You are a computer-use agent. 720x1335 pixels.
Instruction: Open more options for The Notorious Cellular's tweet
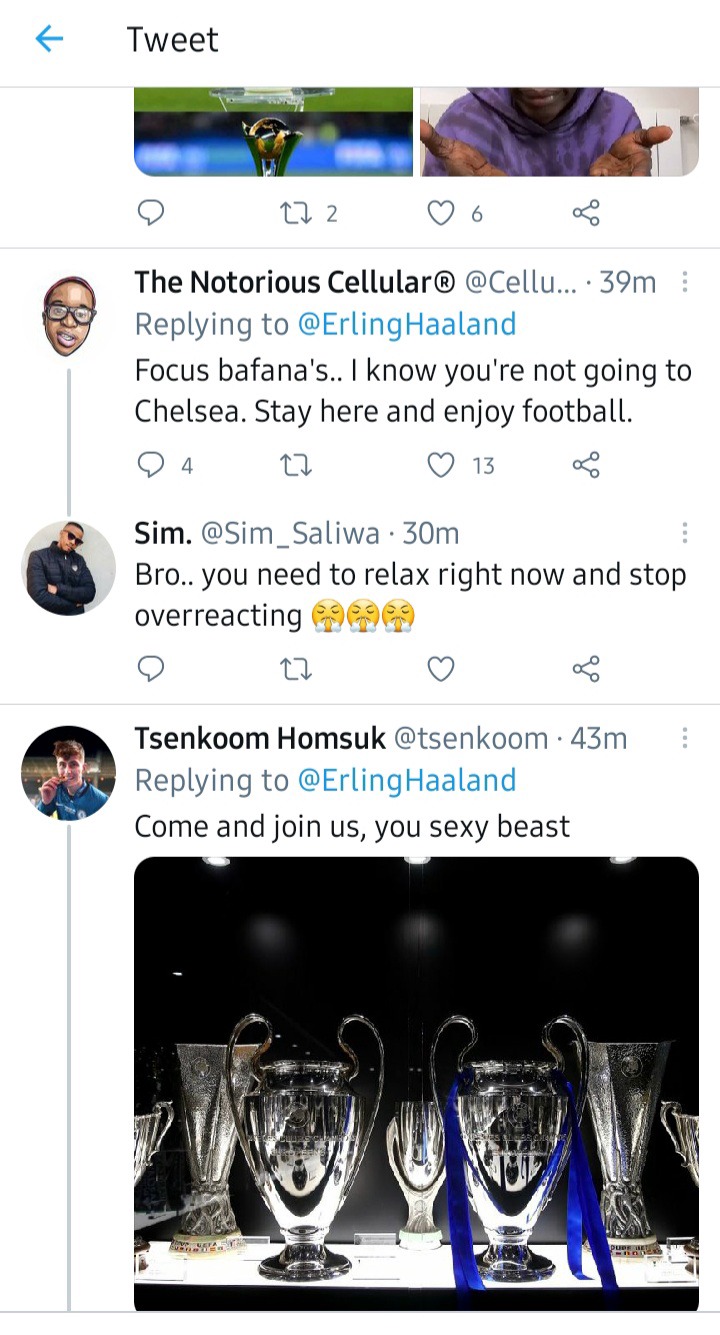[685, 282]
